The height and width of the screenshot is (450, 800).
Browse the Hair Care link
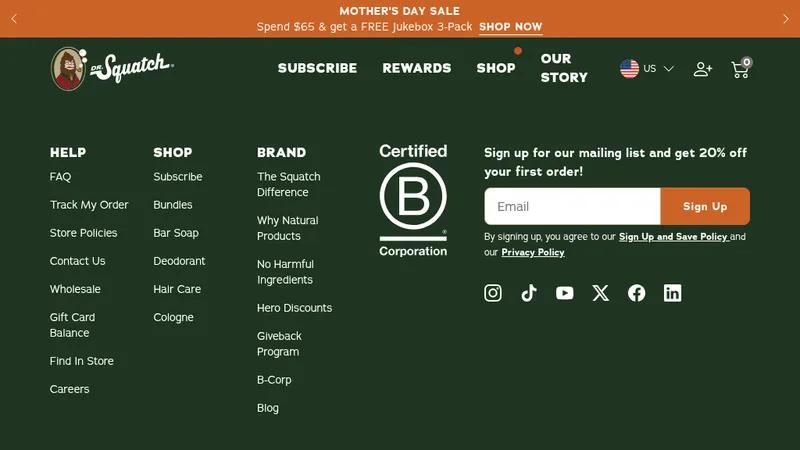(177, 289)
